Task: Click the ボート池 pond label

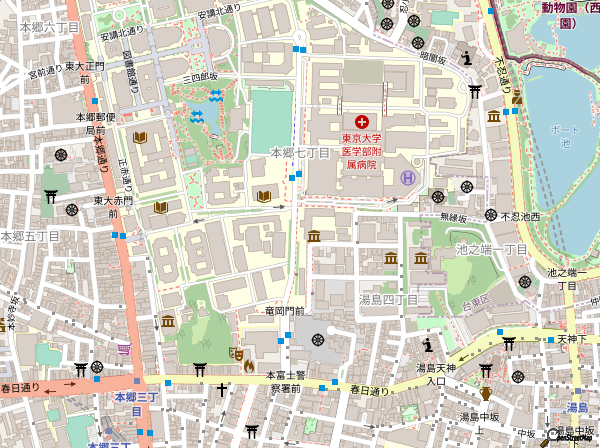Action: click(564, 137)
